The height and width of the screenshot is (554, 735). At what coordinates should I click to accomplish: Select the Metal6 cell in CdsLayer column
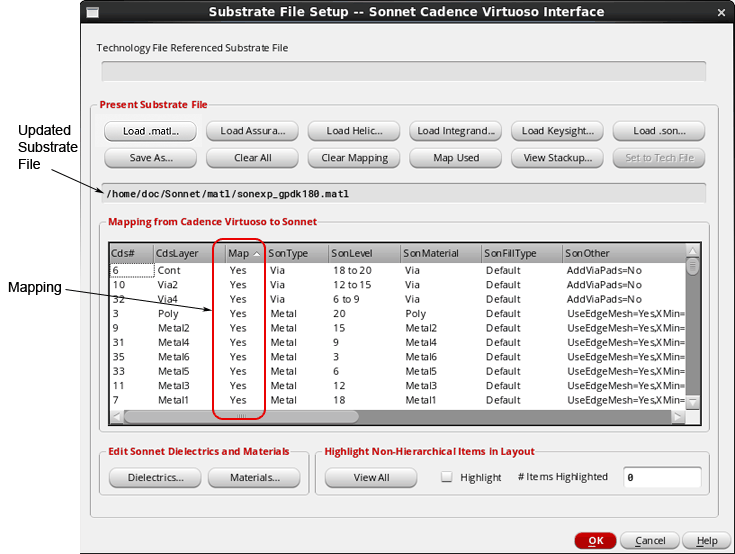pyautogui.click(x=174, y=357)
